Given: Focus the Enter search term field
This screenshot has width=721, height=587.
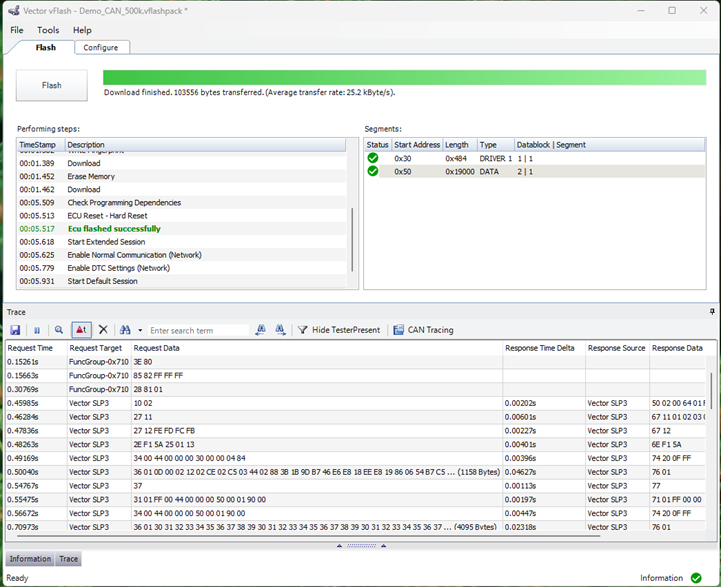Looking at the screenshot, I should click(x=198, y=331).
